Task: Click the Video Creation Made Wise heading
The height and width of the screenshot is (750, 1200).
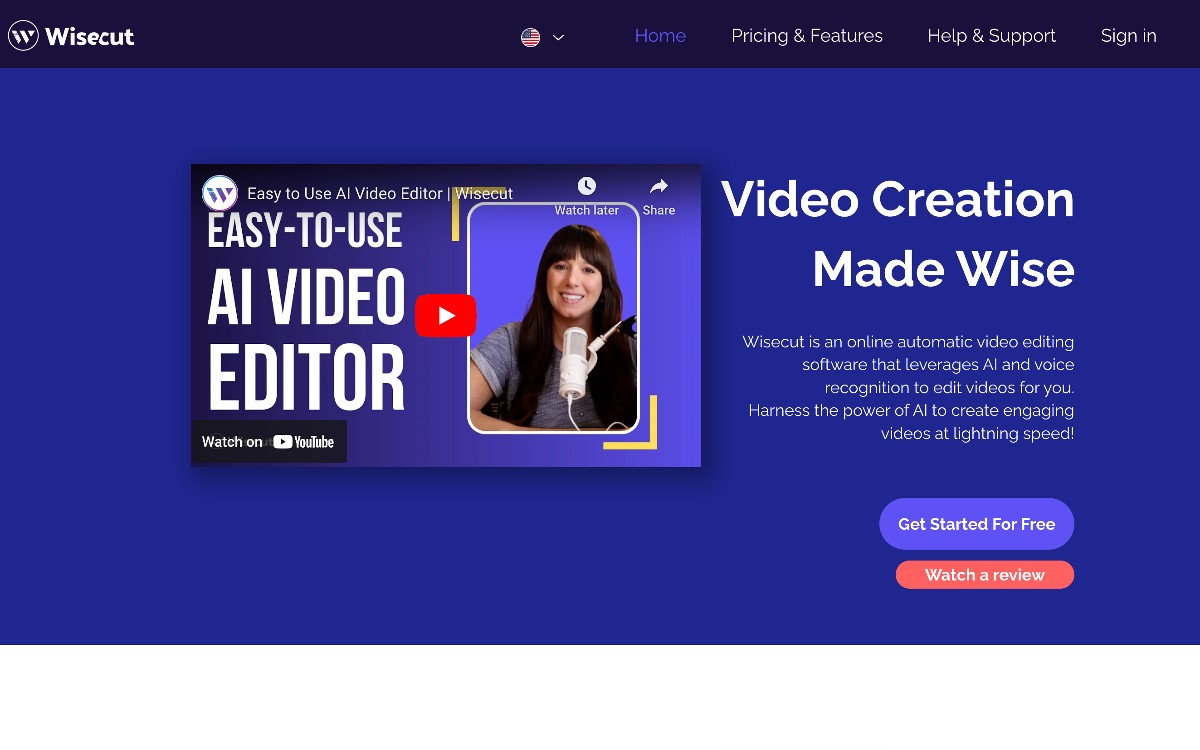Action: 897,234
